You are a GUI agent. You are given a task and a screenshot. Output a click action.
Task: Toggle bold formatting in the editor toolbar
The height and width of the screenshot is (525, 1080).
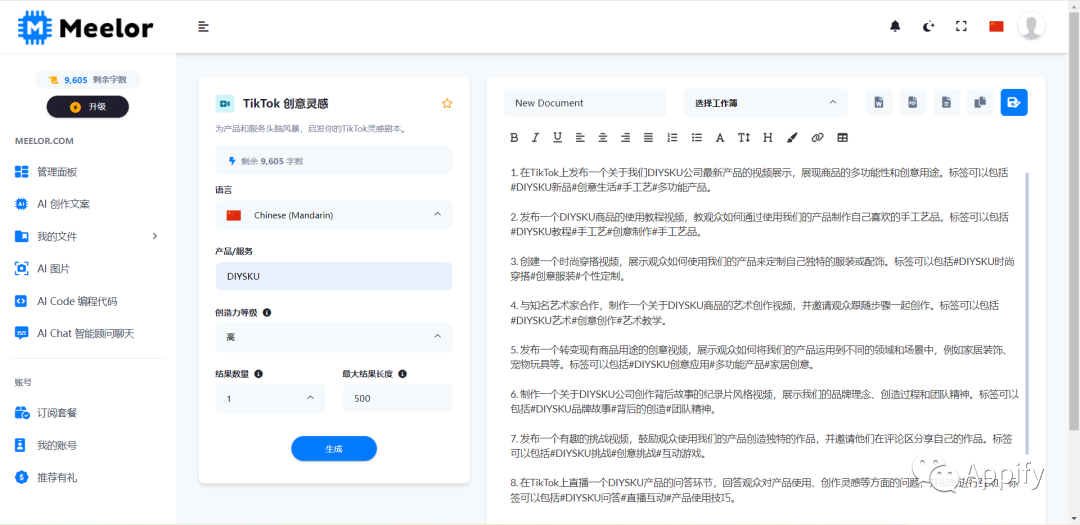[x=514, y=138]
